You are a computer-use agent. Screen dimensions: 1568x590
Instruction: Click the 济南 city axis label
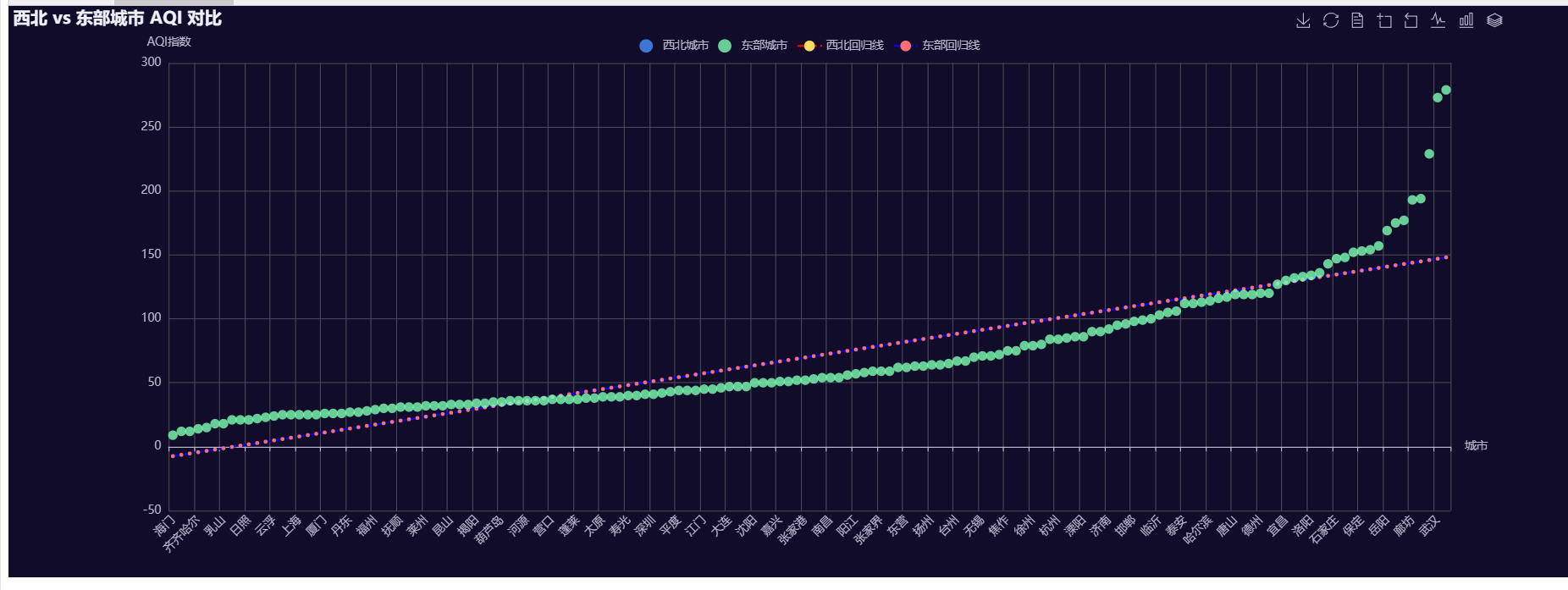point(1099,526)
